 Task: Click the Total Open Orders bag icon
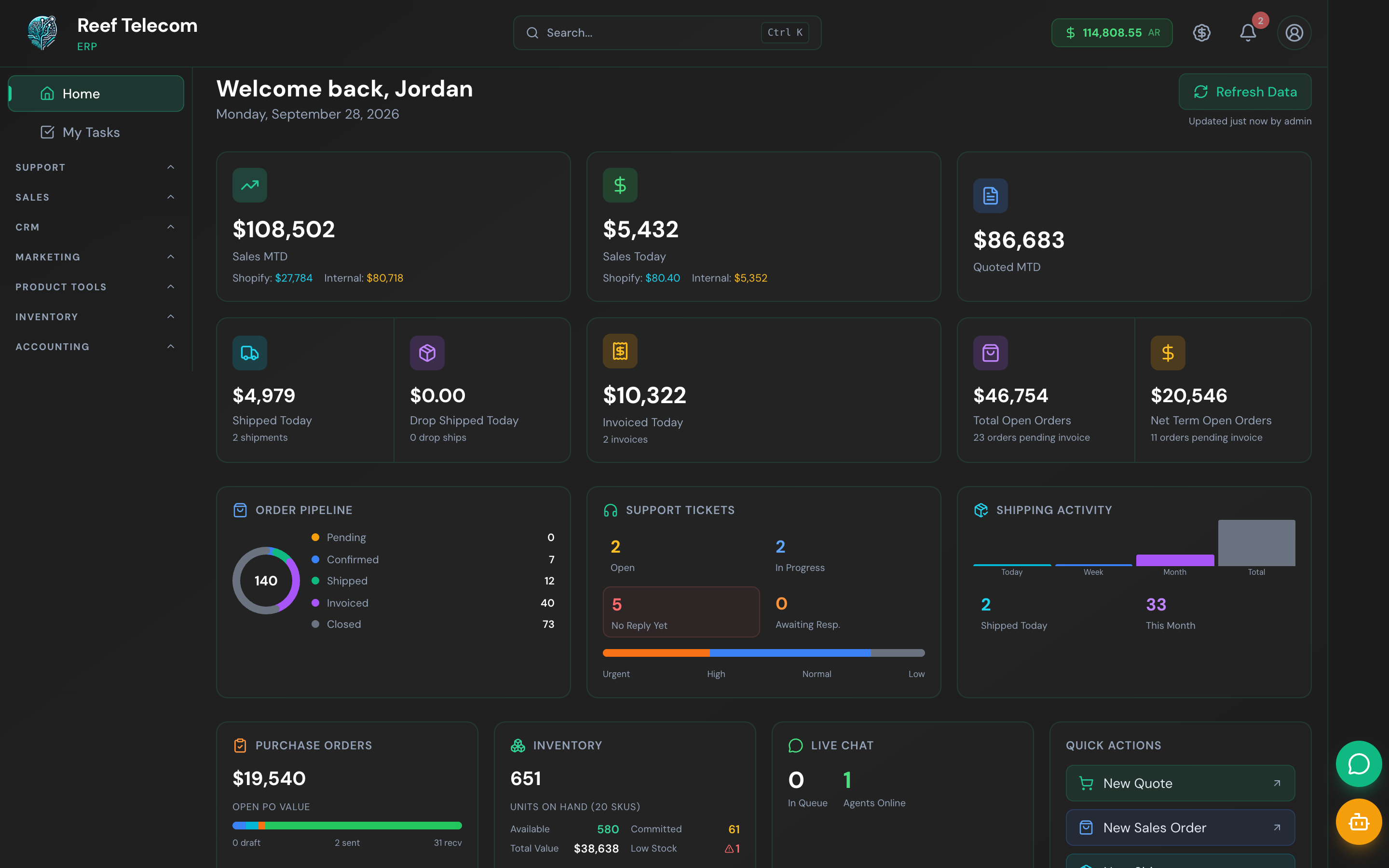point(990,353)
